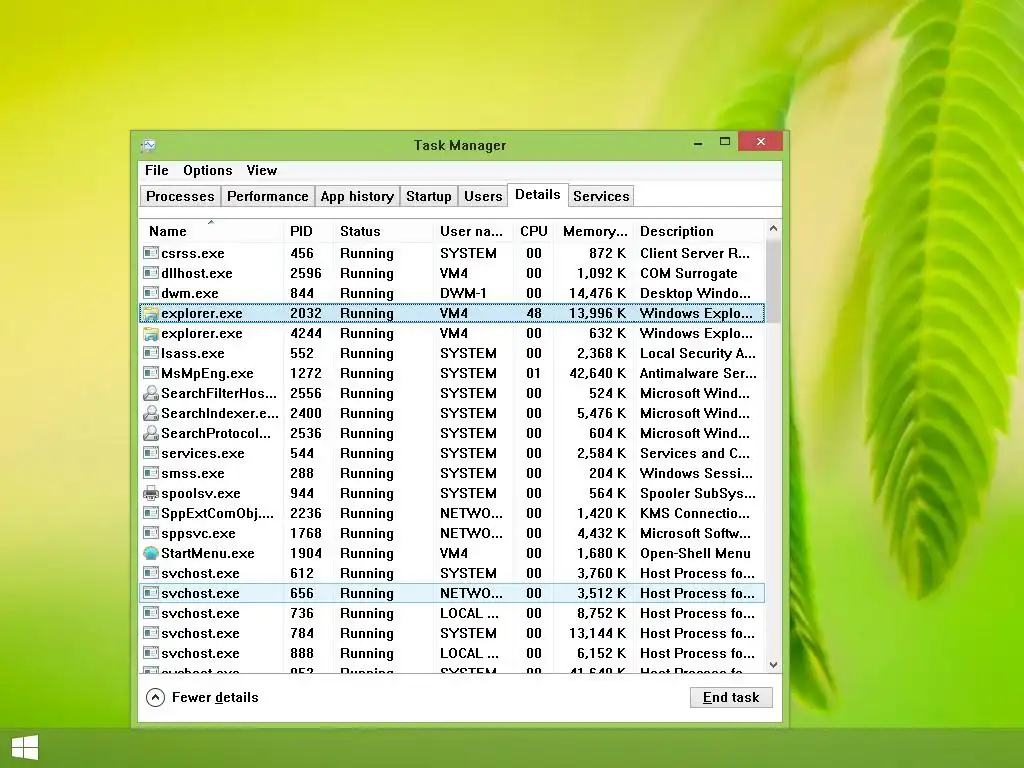The height and width of the screenshot is (768, 1024).
Task: Select the 'Services and C...' description
Action: point(695,453)
